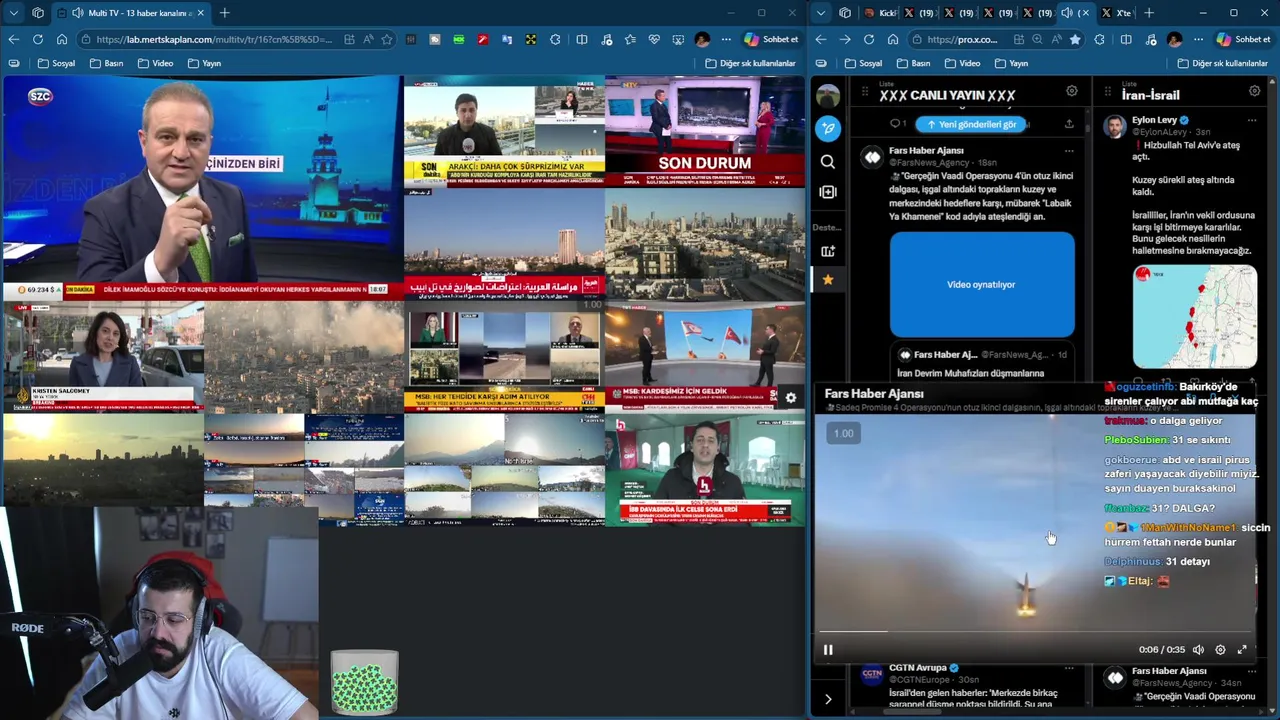
Task: Toggle favorite star in left browser
Action: 387,39
